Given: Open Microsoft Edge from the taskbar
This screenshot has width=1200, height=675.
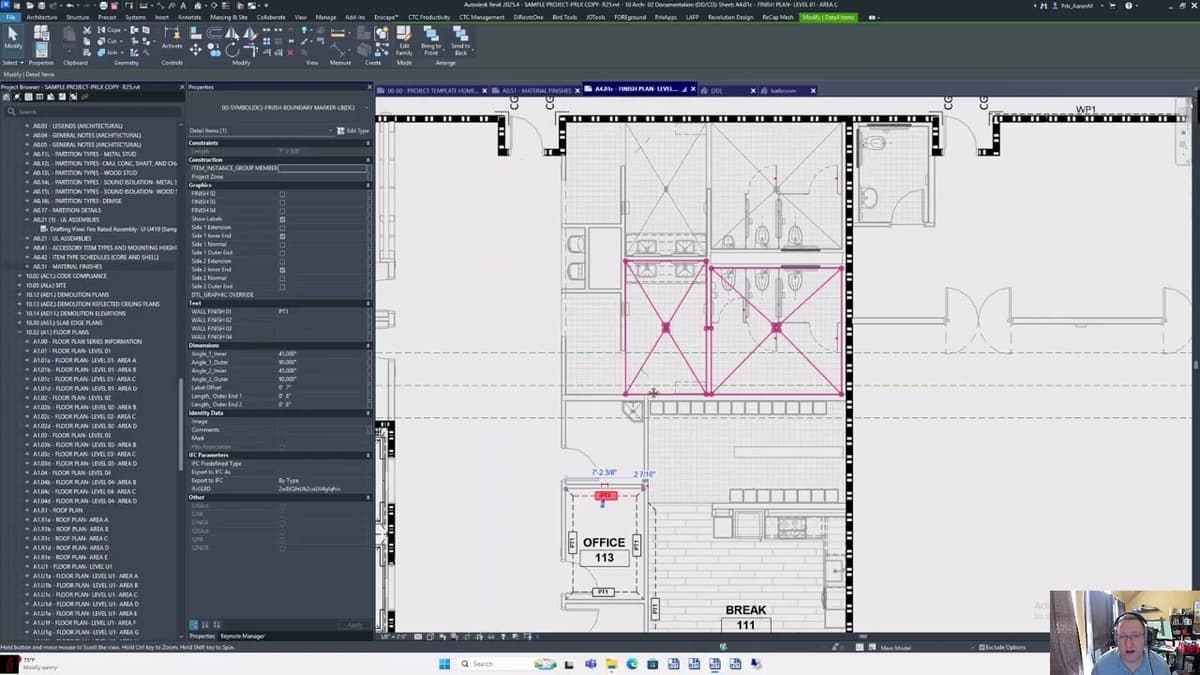Looking at the screenshot, I should 632,664.
